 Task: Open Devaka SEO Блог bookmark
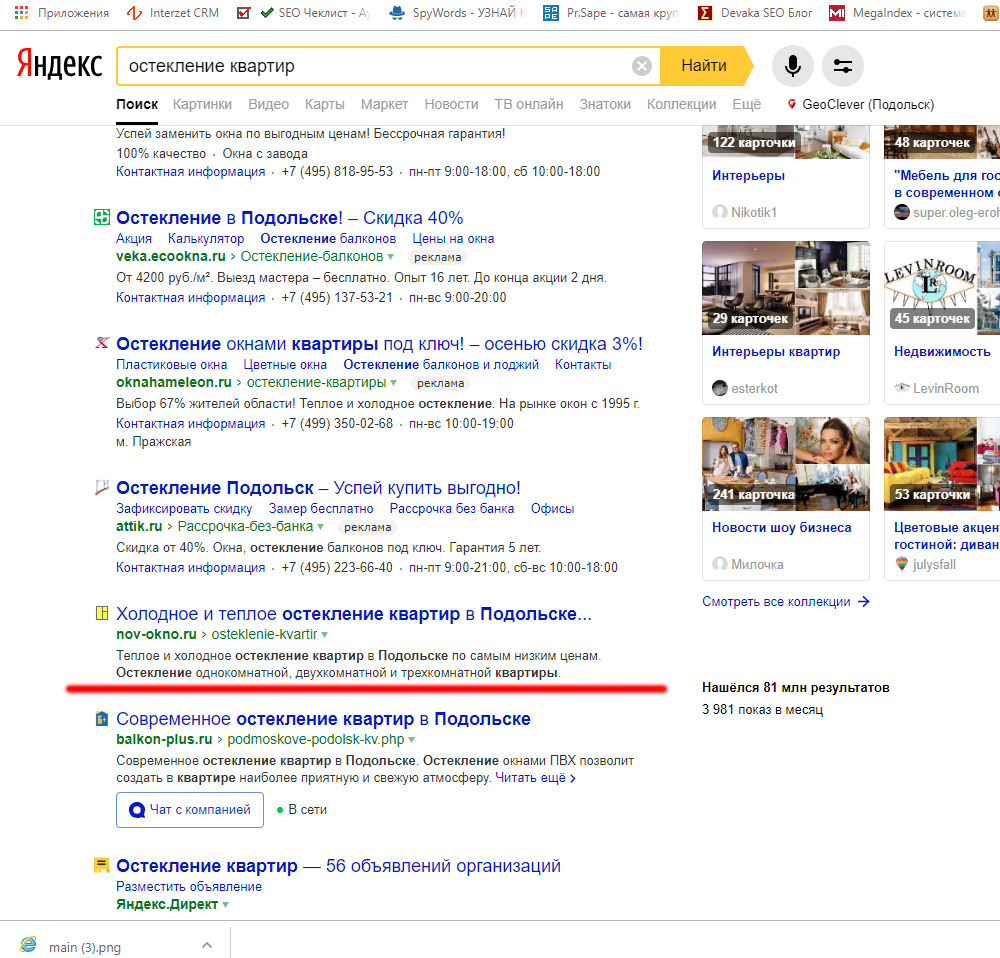point(756,13)
